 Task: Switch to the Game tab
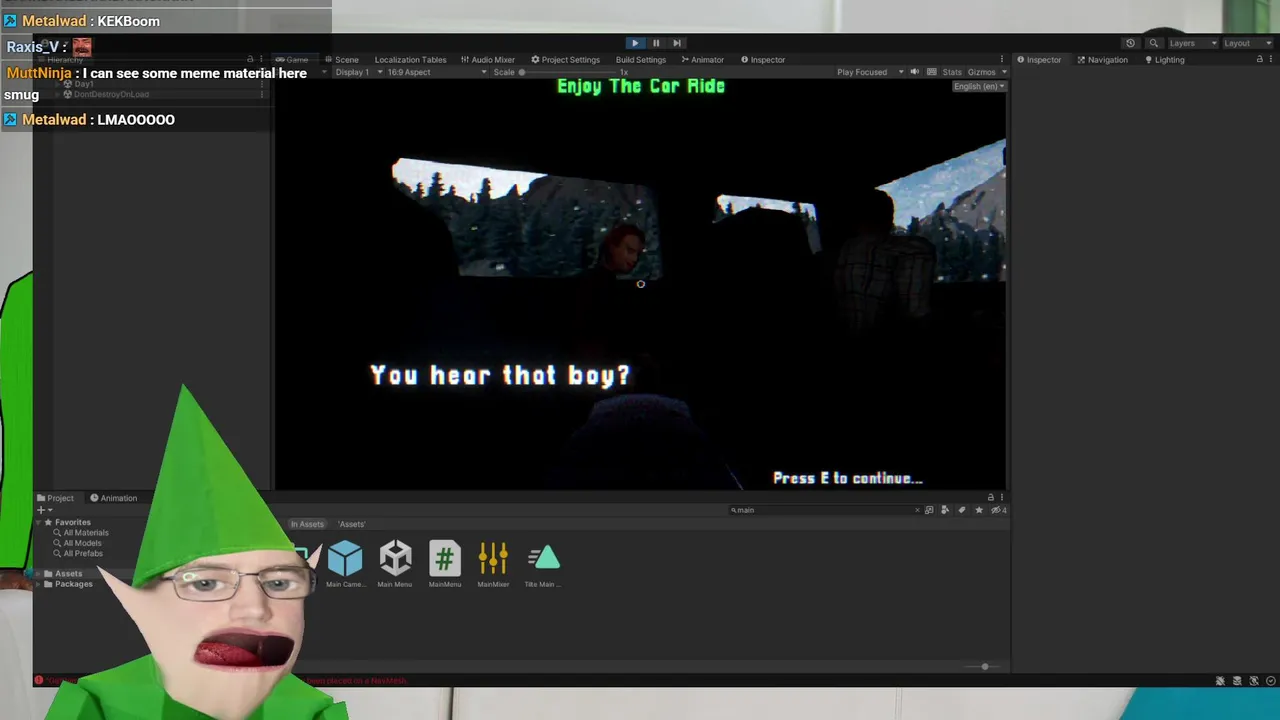pos(292,60)
